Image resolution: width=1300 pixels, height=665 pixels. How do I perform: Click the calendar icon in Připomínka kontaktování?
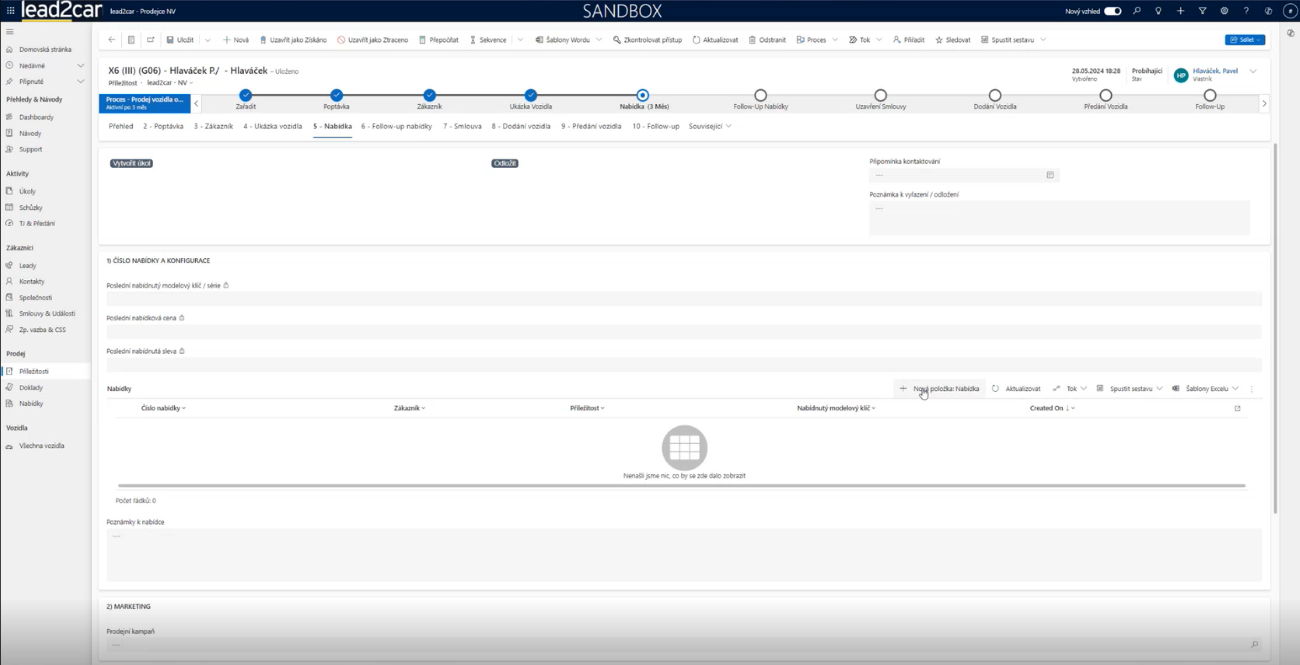tap(1050, 175)
